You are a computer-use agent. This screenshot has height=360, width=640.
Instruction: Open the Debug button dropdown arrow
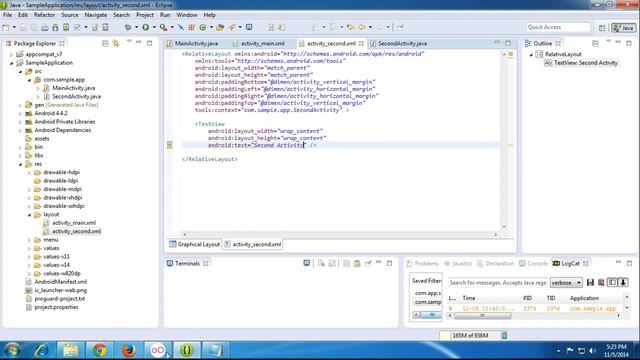136,27
